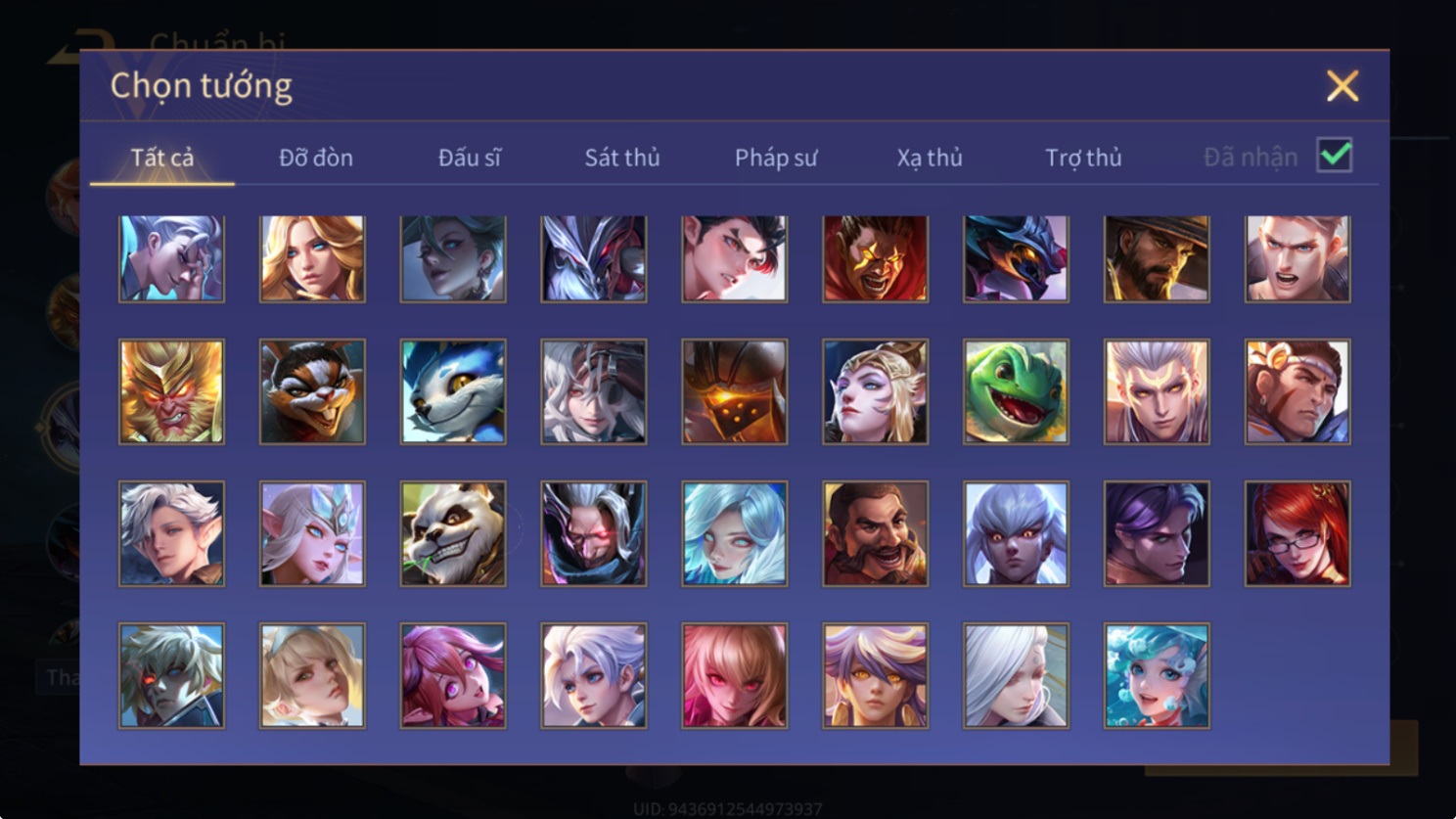Close the Chọn tướng dialog
The height and width of the screenshot is (819, 1456).
pos(1342,86)
